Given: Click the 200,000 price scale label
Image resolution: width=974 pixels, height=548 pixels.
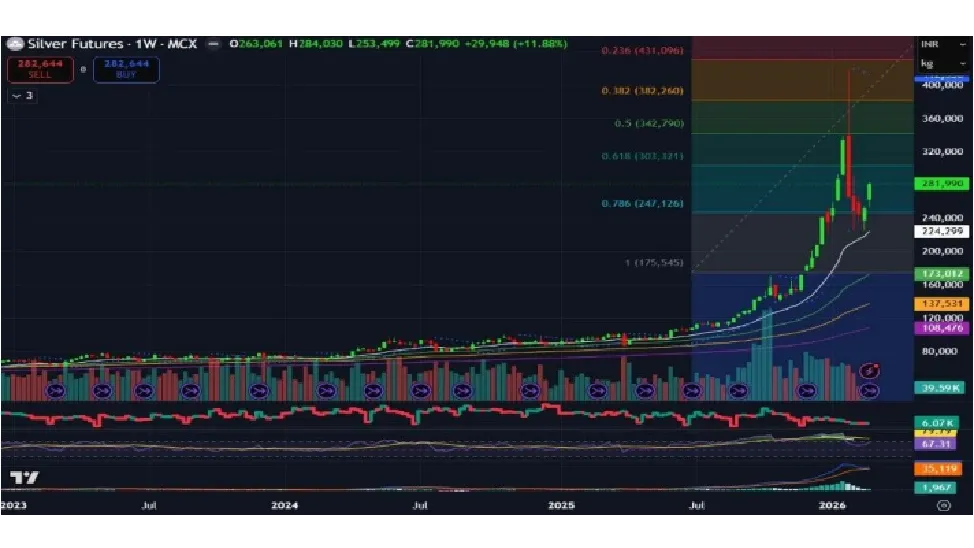Looking at the screenshot, I should click(x=942, y=251).
